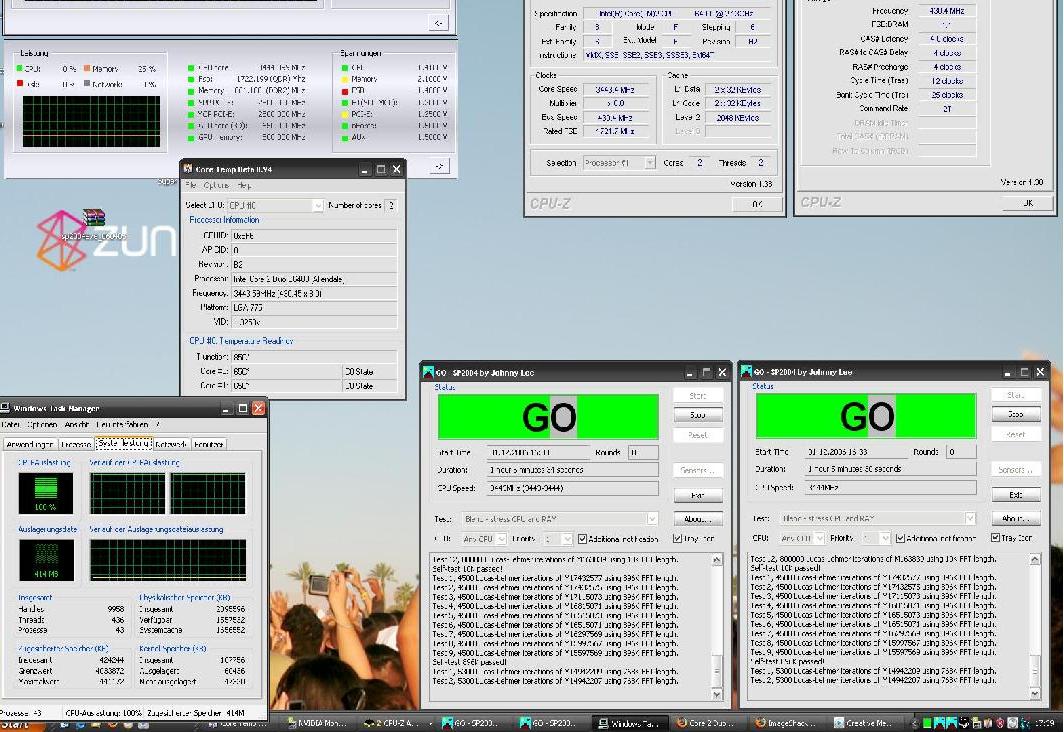
Task: Toggle Tray Icon checkbox in the right SP2004
Action: point(995,538)
